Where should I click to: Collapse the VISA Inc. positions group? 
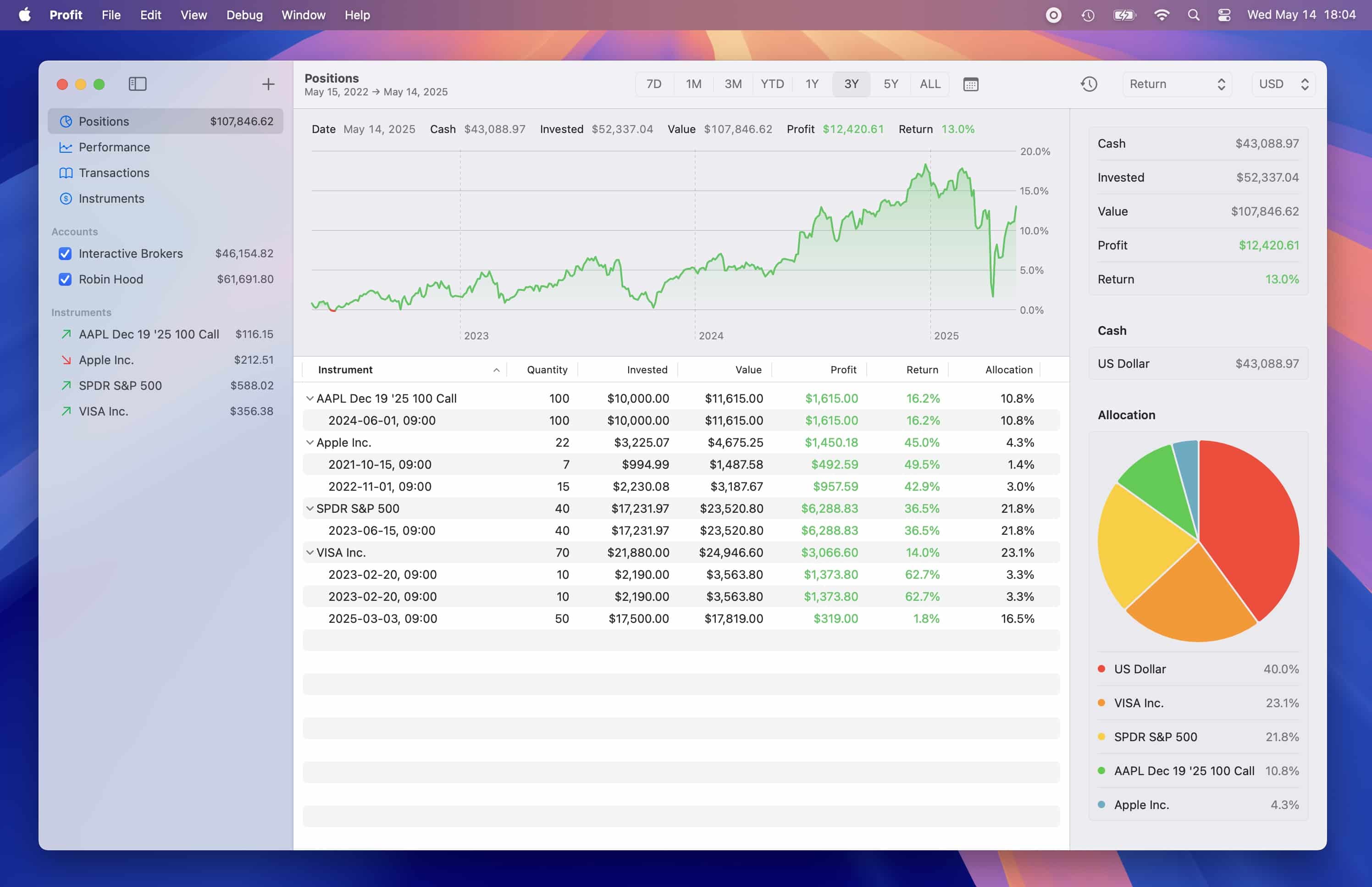tap(310, 552)
